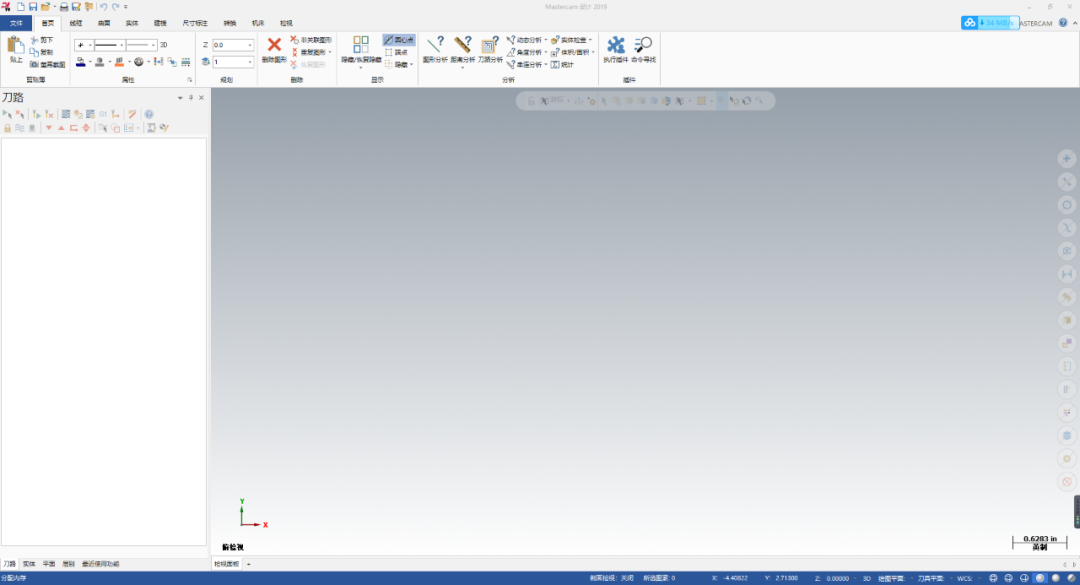Click the wireframe color swatch in attributes
Viewport: 1080px width, 585px height.
(x=81, y=62)
